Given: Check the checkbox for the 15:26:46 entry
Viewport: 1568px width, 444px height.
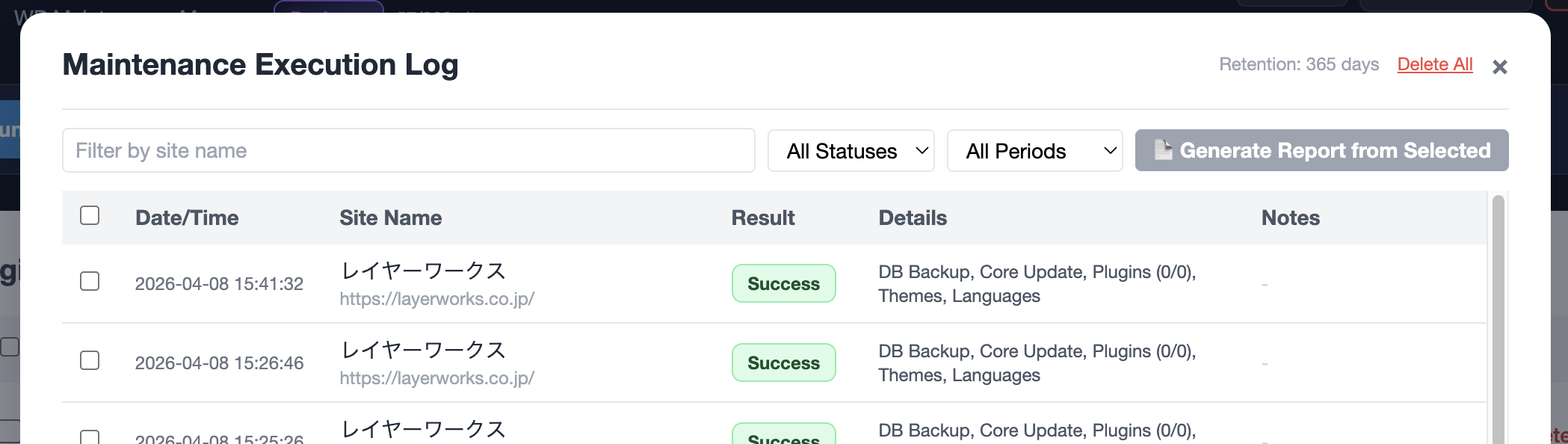Looking at the screenshot, I should click(x=90, y=362).
